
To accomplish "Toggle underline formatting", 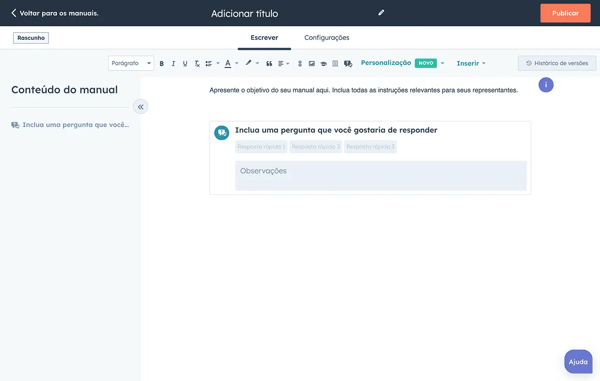I will click(x=185, y=64).
